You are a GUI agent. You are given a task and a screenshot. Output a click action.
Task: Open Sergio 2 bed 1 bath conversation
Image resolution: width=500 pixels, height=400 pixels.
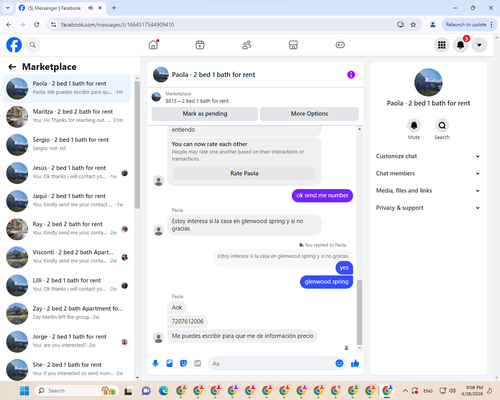tap(67, 145)
